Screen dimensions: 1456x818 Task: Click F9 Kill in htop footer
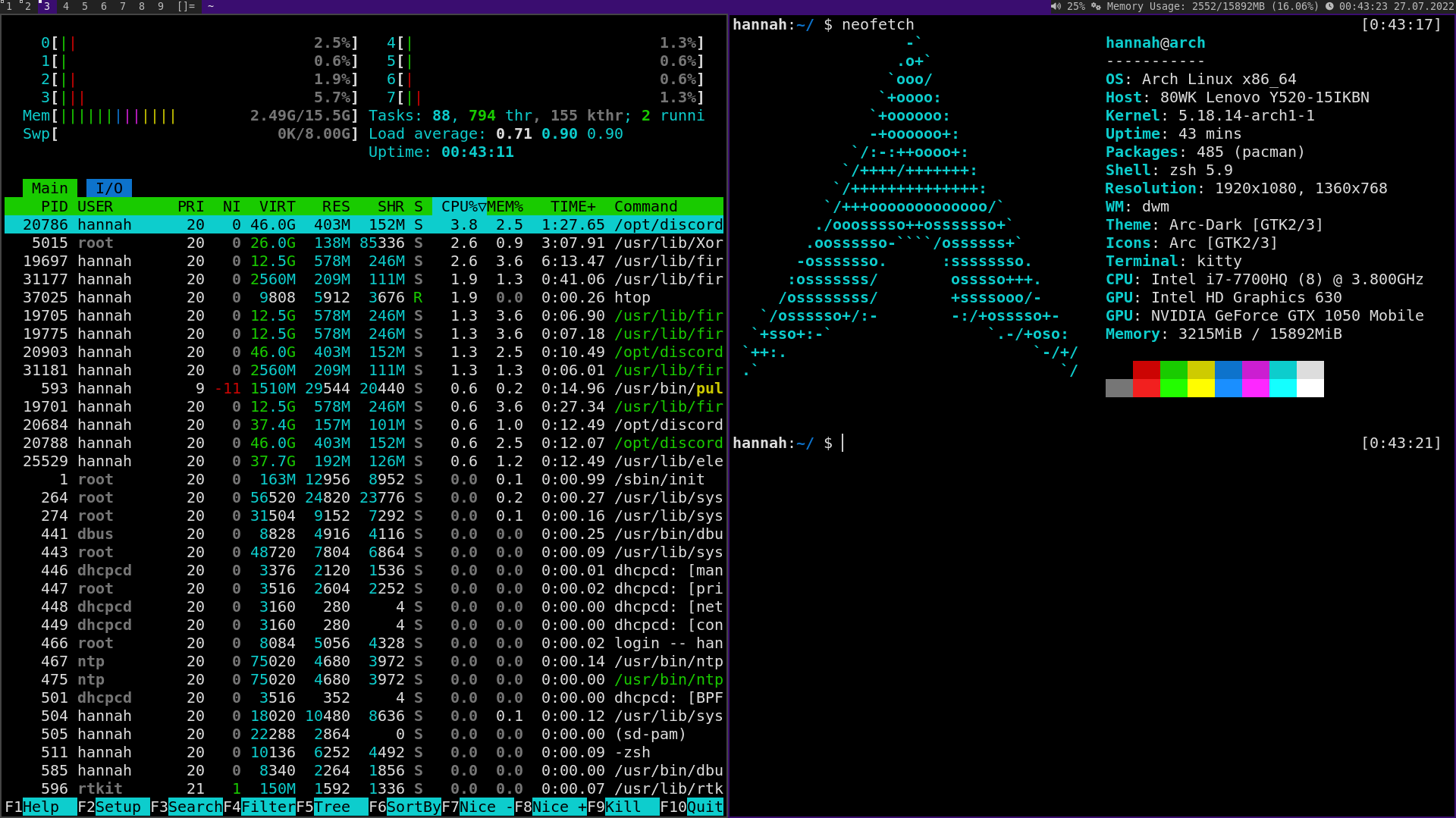coord(623,807)
